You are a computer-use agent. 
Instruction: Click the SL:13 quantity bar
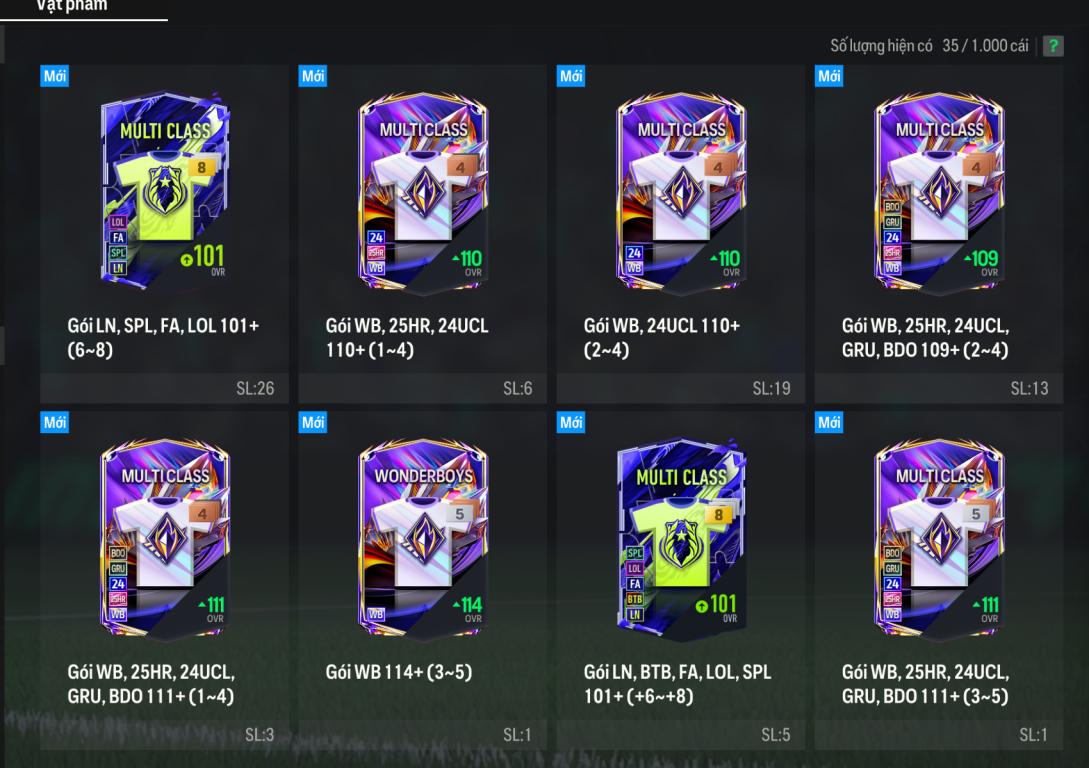(939, 388)
